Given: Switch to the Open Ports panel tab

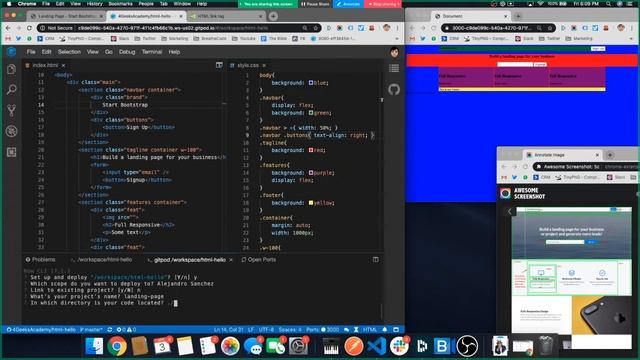Looking at the screenshot, I should tap(258, 260).
